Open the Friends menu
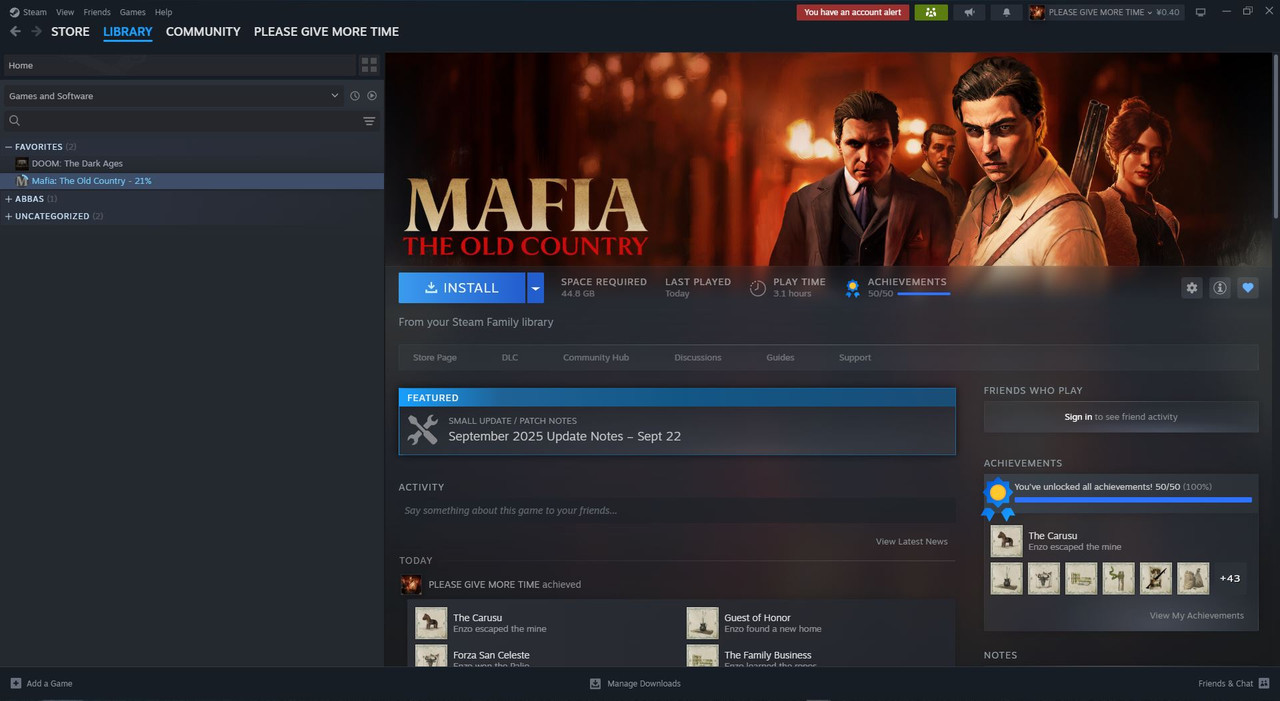Viewport: 1280px width, 701px height. [x=97, y=12]
